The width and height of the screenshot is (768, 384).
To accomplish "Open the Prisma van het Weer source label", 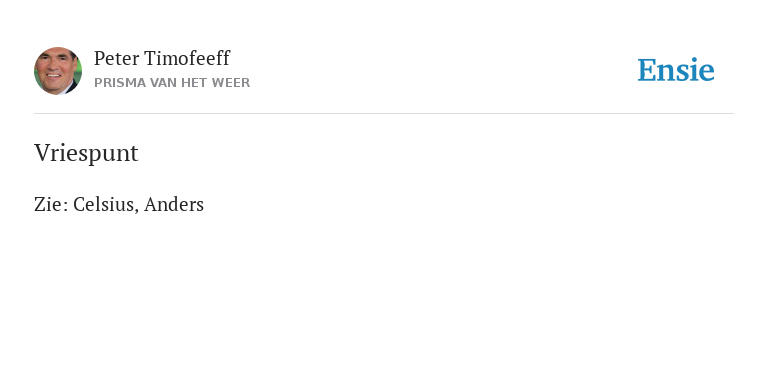I will (x=172, y=83).
